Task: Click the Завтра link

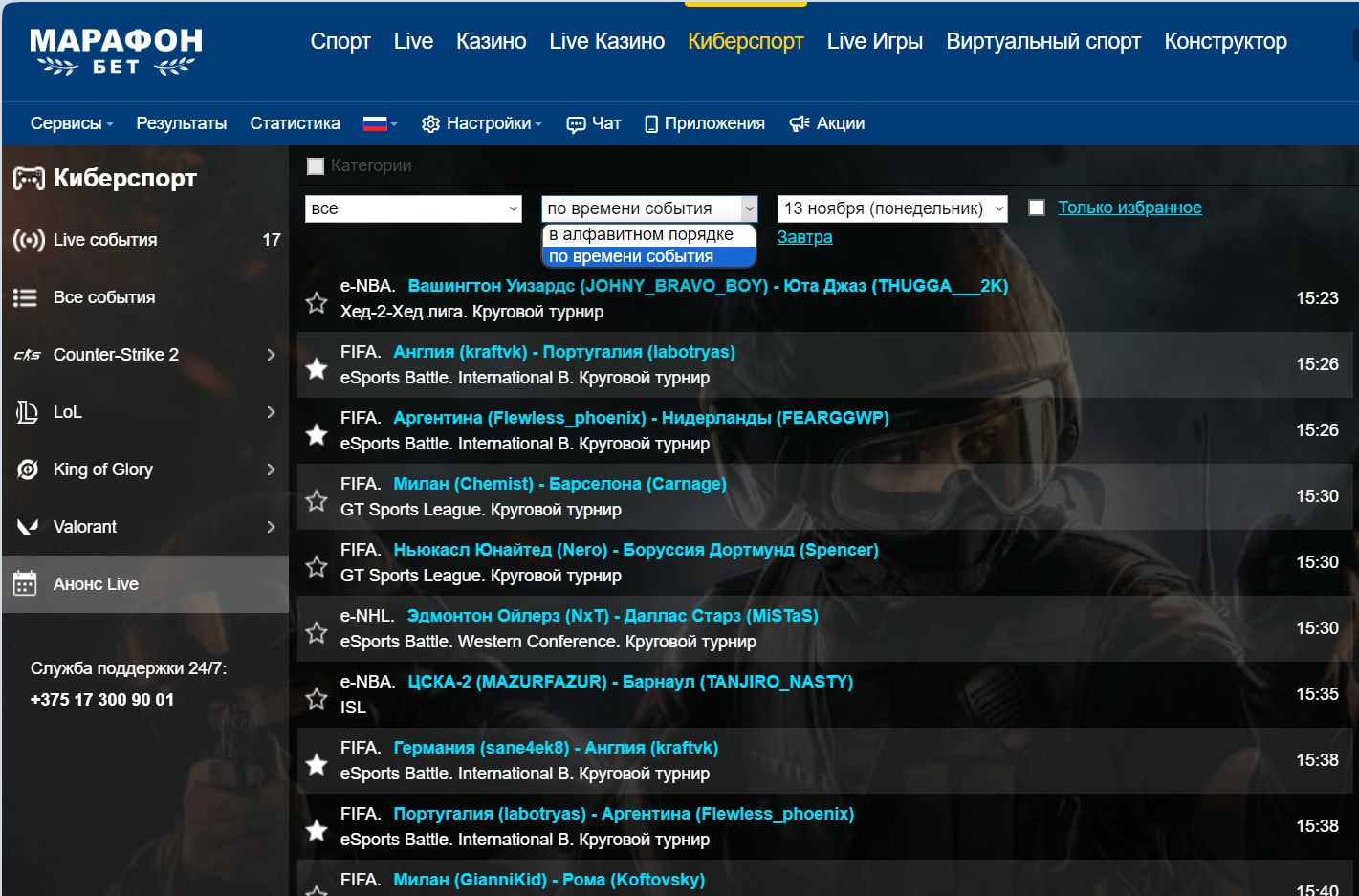Action: (804, 237)
